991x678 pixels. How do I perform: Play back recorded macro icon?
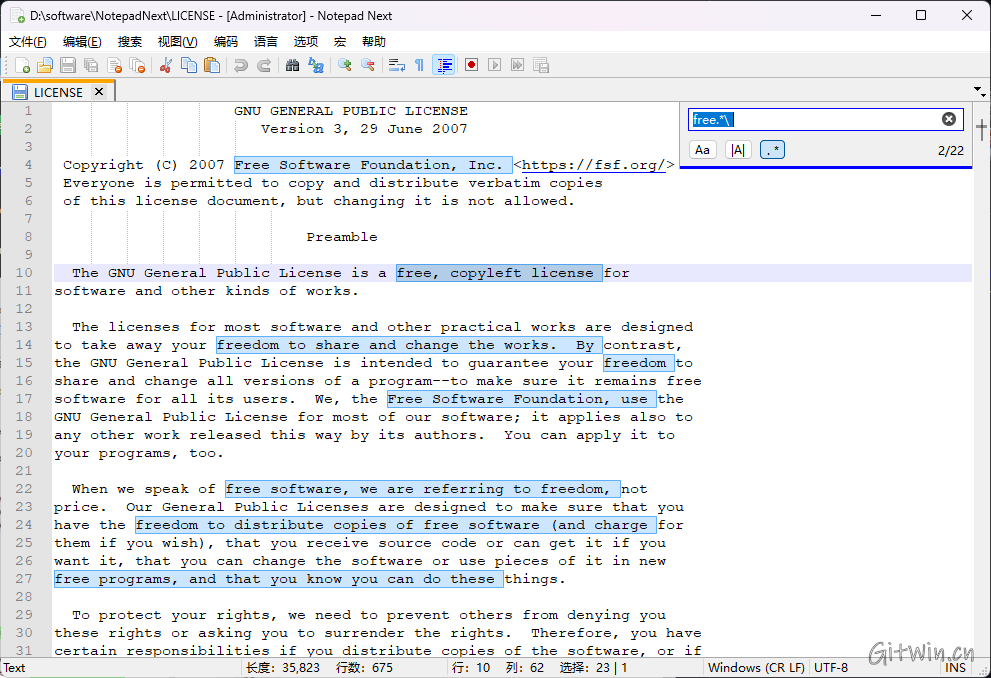494,65
